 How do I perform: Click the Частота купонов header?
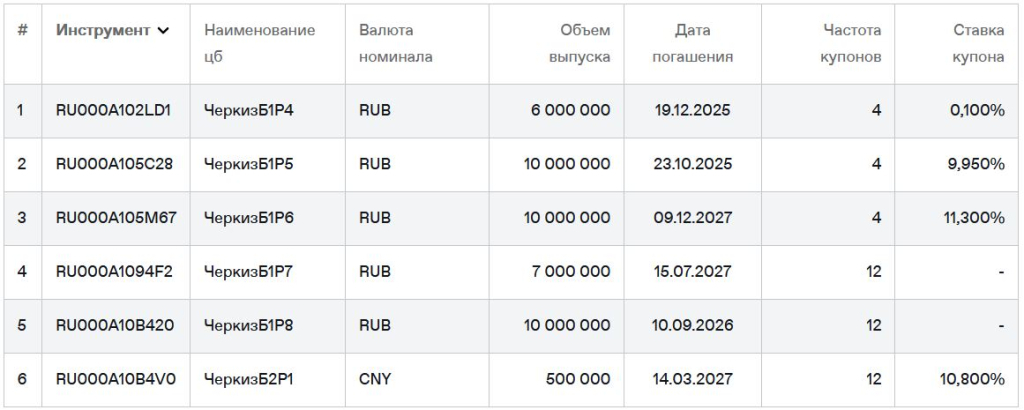pos(851,43)
